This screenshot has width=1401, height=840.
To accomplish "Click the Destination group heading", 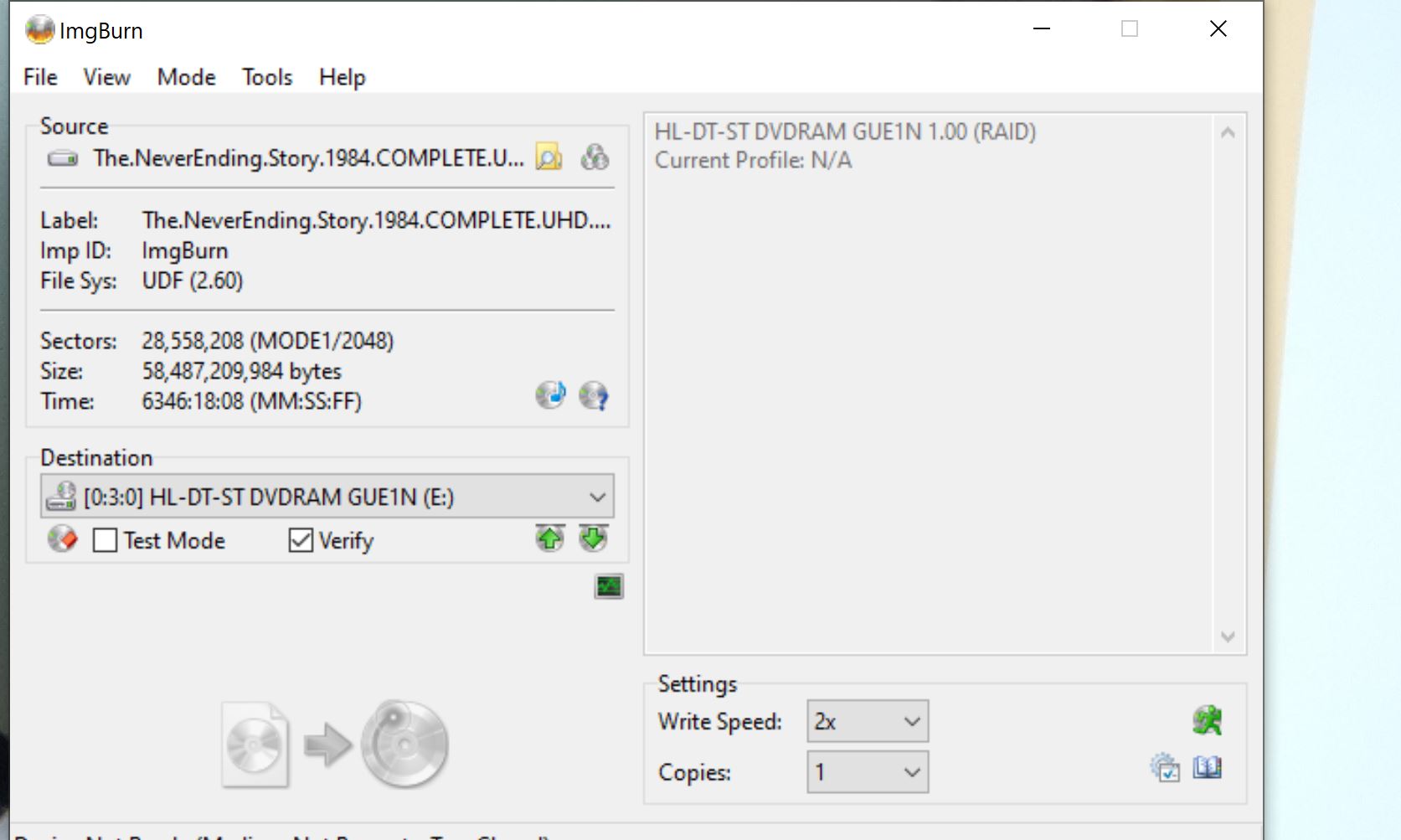I will click(x=96, y=457).
